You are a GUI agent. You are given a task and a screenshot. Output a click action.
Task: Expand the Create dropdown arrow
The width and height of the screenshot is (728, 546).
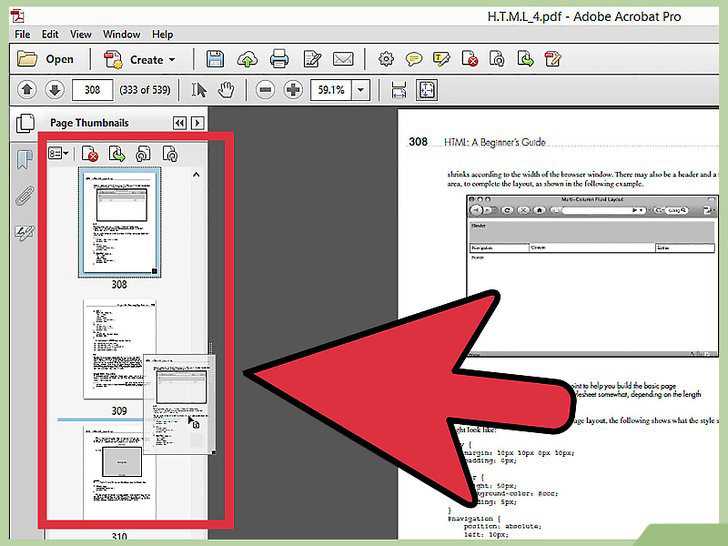(x=172, y=60)
